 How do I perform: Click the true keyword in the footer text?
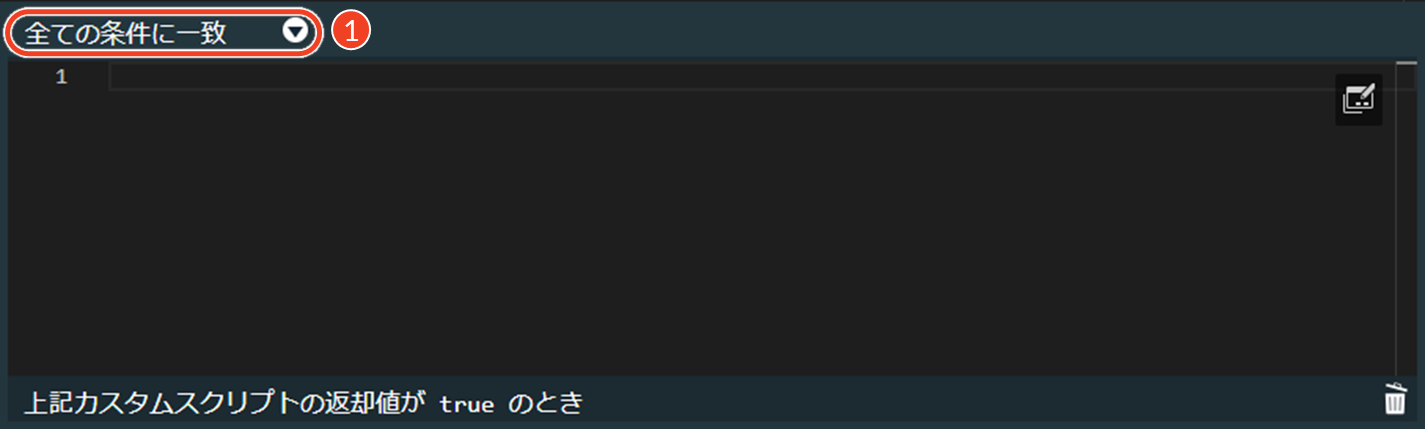click(467, 403)
